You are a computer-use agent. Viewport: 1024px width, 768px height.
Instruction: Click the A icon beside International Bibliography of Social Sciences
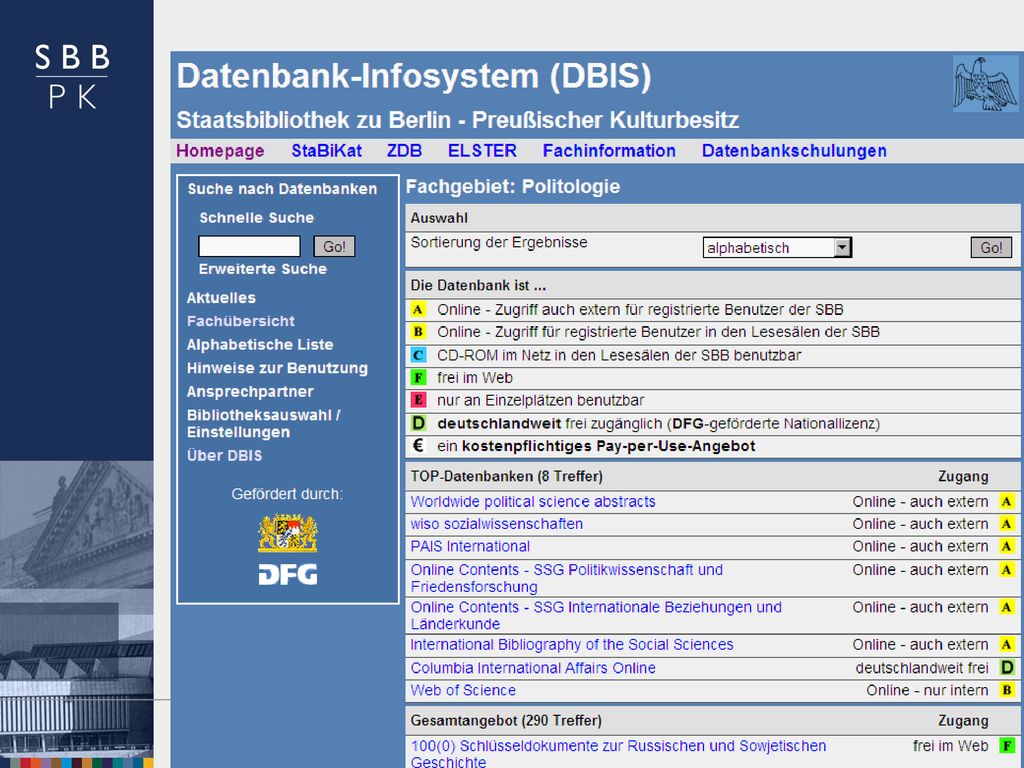click(x=1007, y=645)
